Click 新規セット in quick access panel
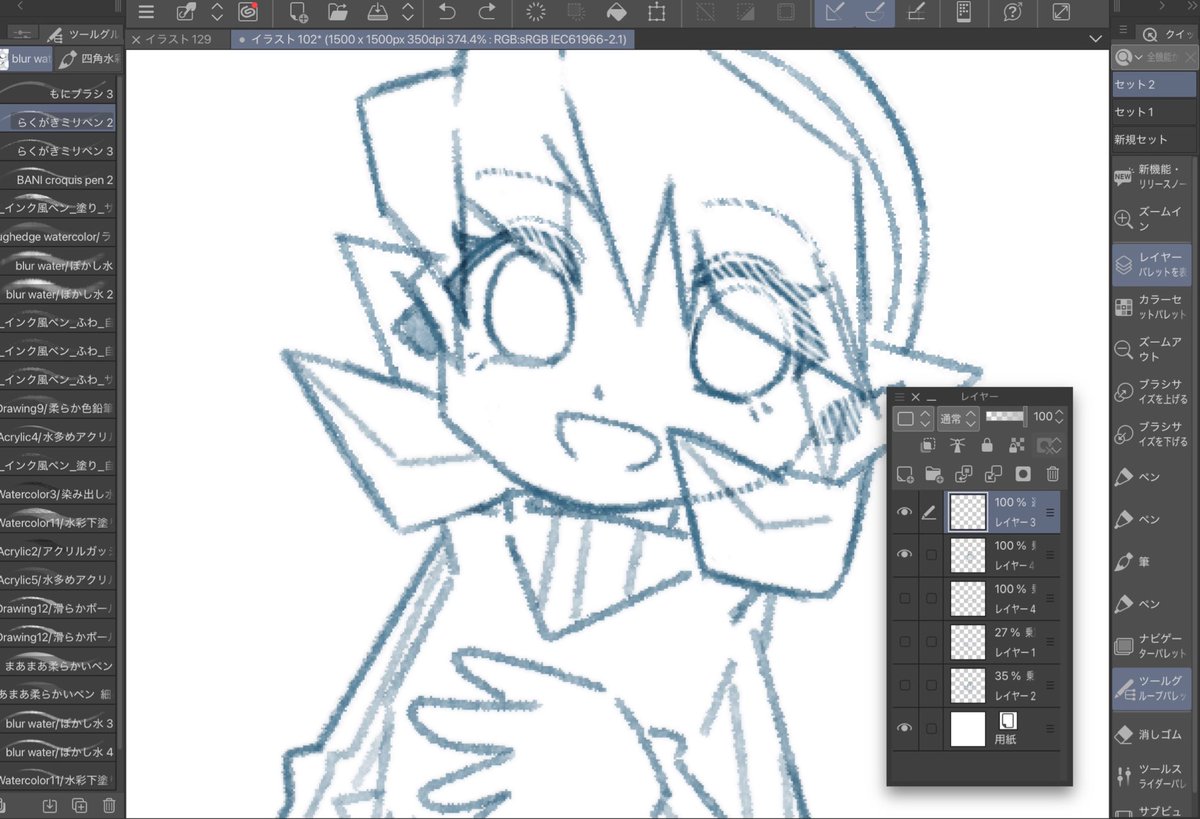1200x819 pixels. pos(1155,140)
